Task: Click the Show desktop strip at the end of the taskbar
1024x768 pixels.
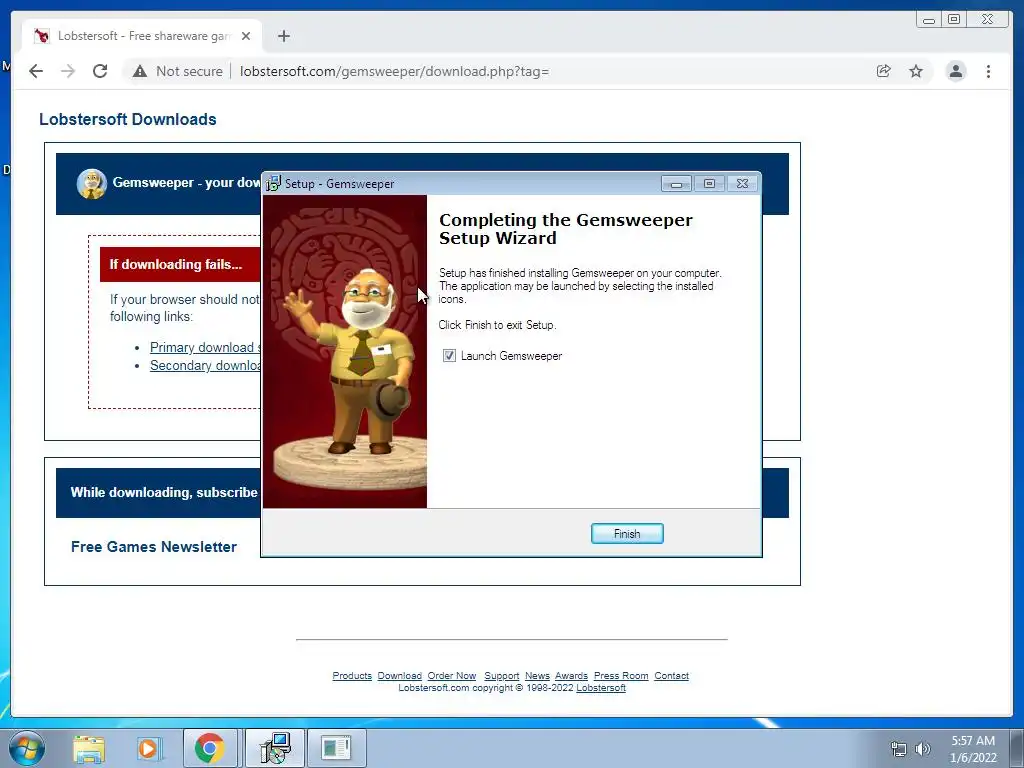Action: click(x=1017, y=749)
